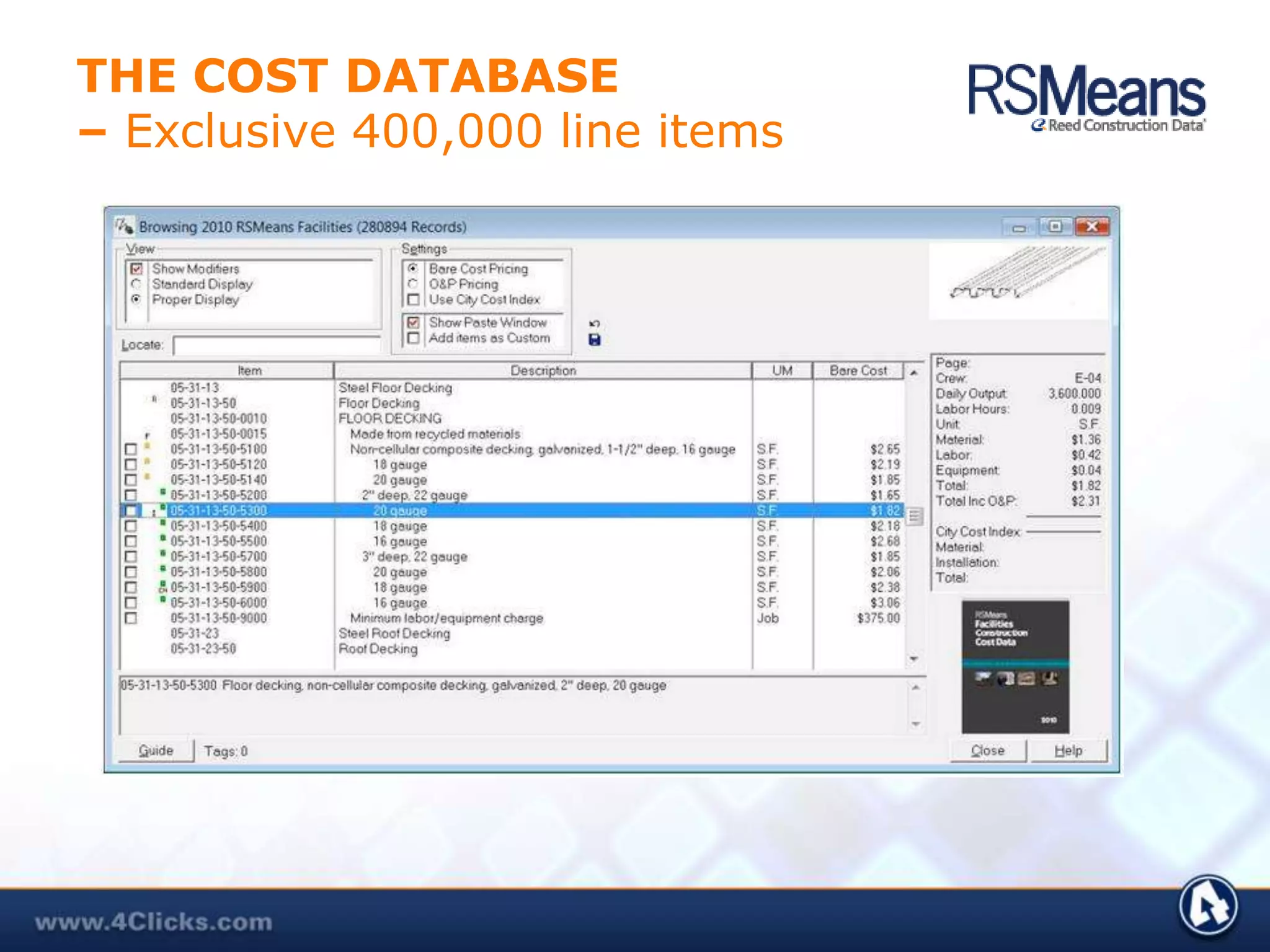
Task: Check the box for item 05-31-13-50-9000
Action: click(130, 618)
